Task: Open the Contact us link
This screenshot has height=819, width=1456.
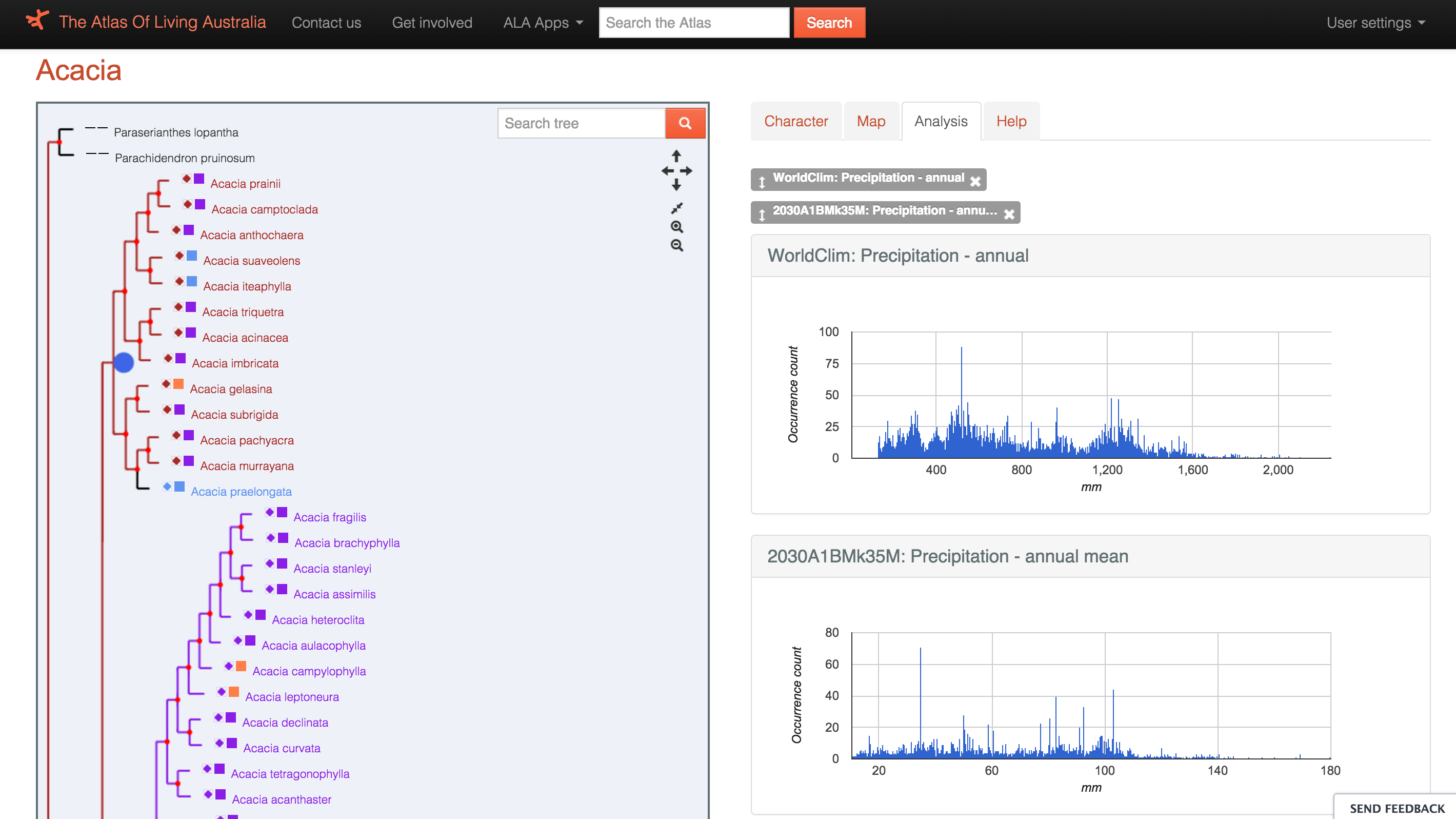Action: [326, 23]
